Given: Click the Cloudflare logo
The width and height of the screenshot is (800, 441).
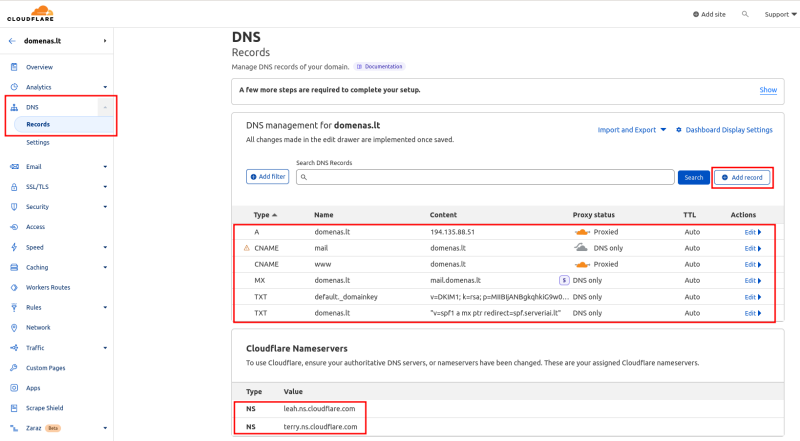Looking at the screenshot, I should [30, 14].
